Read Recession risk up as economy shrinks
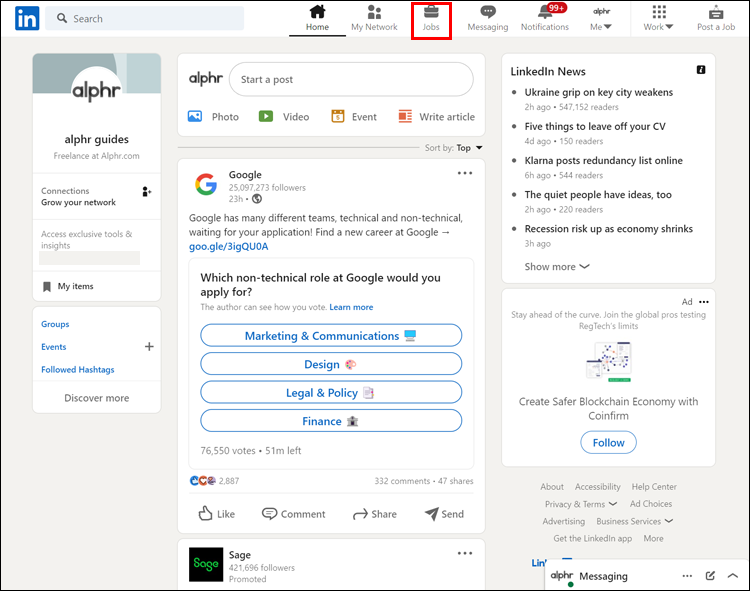This screenshot has height=591, width=750. (608, 229)
